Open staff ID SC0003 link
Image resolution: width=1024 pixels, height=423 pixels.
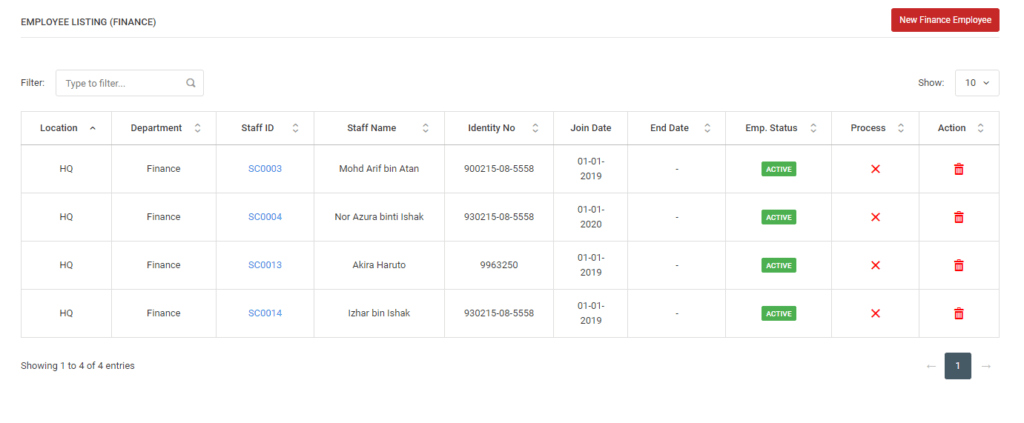[265, 169]
